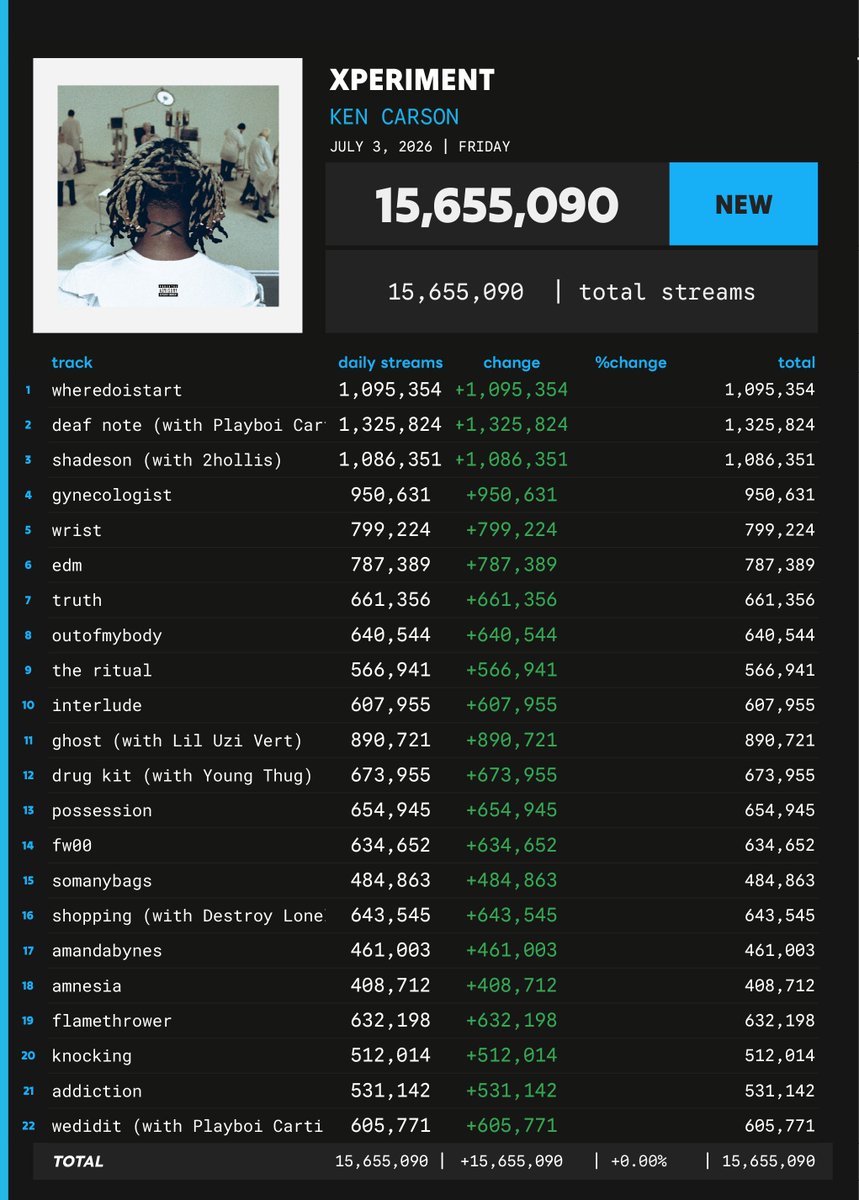The image size is (859, 1200).
Task: Select track 'drug kit (with Young Thug)'
Action: [182, 775]
